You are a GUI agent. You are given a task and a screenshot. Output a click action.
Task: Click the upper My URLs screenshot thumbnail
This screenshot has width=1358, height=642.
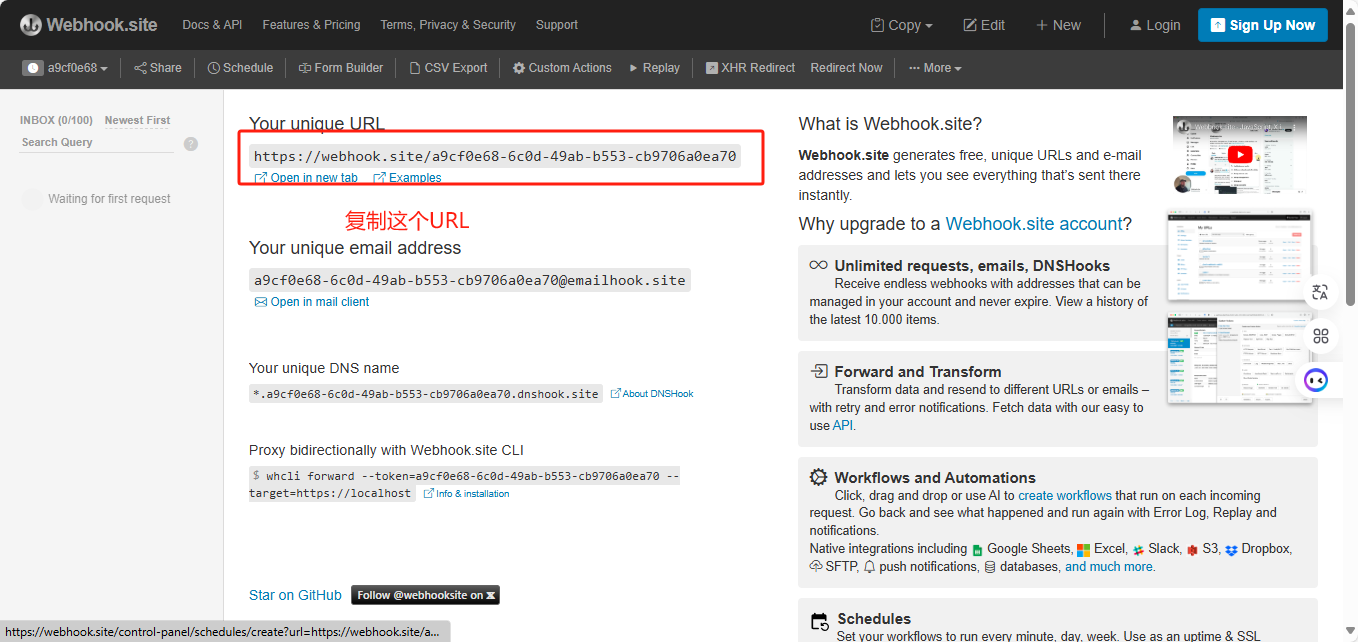click(x=1240, y=257)
